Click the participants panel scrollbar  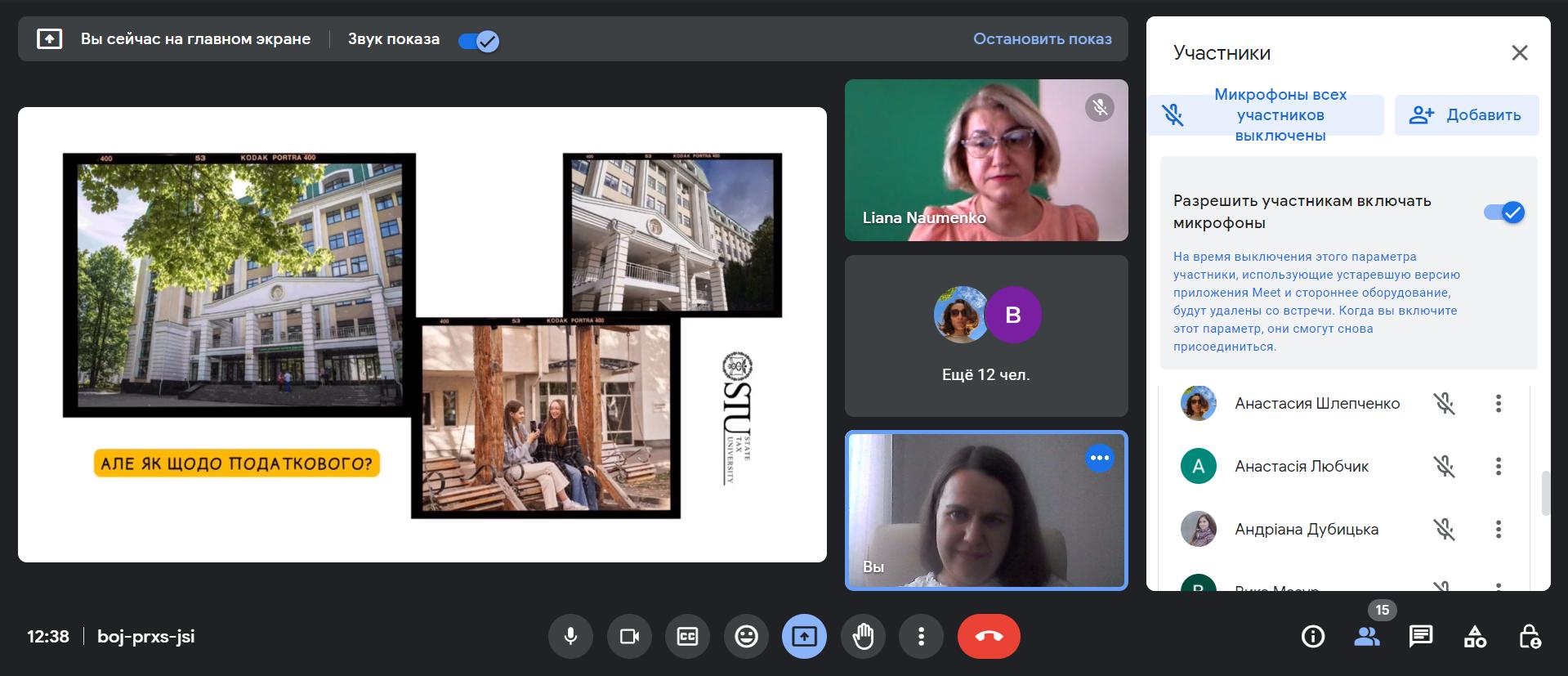tap(1545, 493)
